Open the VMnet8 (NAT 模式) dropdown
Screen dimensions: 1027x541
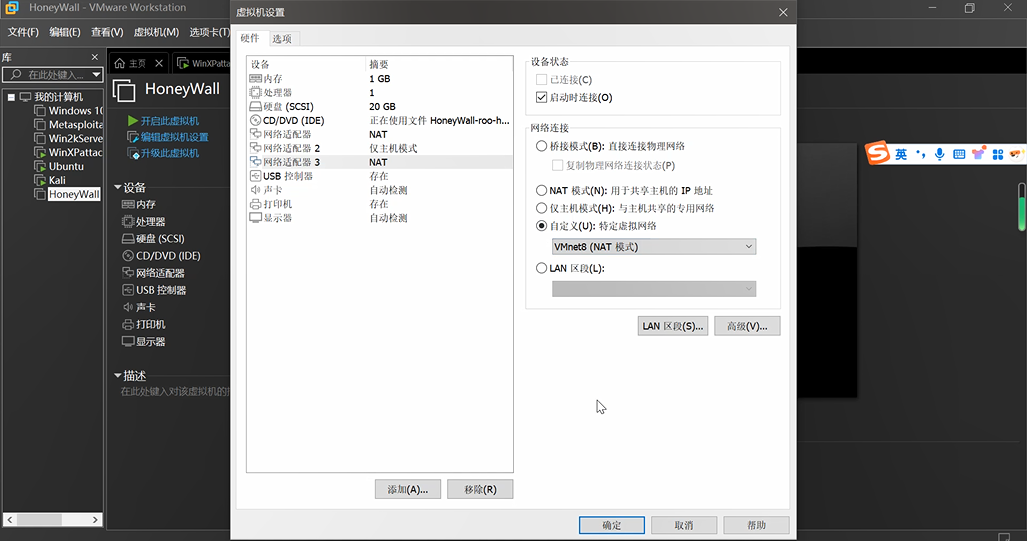pos(654,247)
